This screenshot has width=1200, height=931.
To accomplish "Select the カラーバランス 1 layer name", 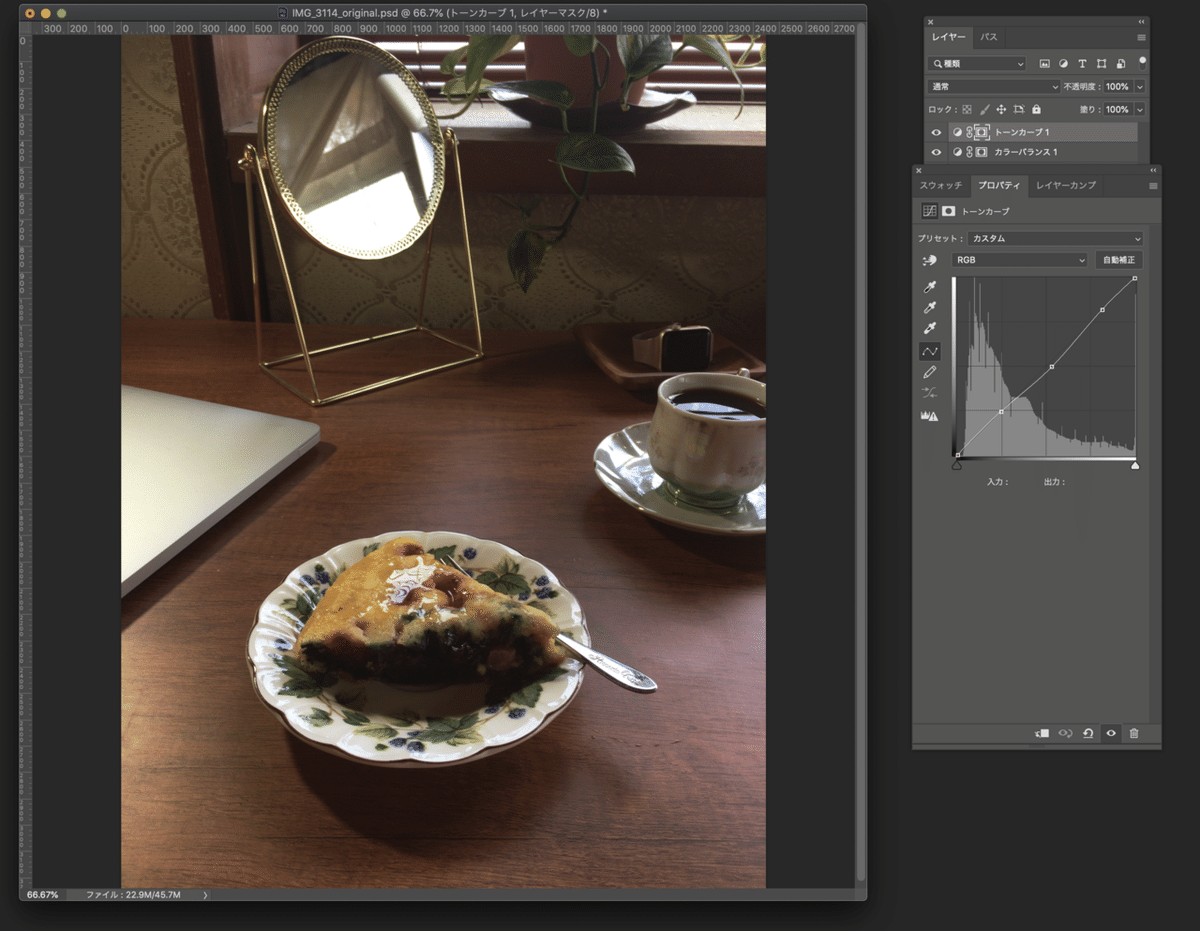I will click(x=1026, y=152).
